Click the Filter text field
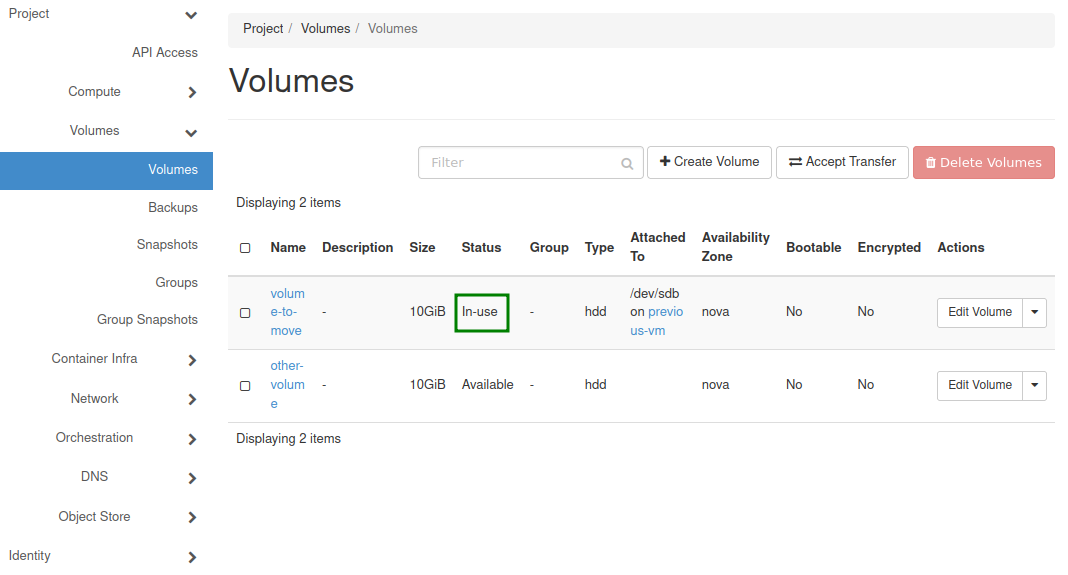The image size is (1068, 575). pos(520,163)
